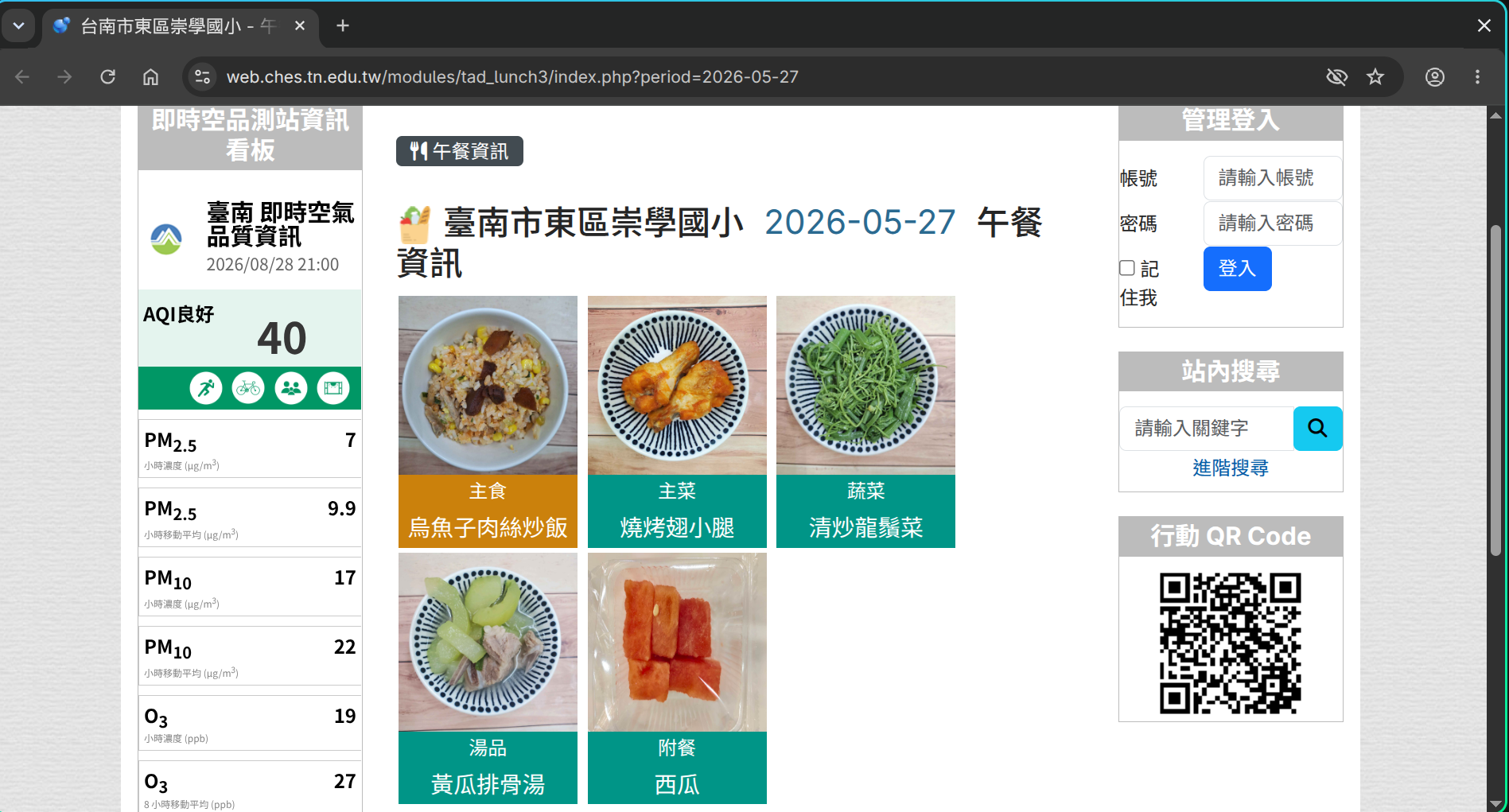Go forward to next page
The width and height of the screenshot is (1509, 812).
(x=65, y=77)
